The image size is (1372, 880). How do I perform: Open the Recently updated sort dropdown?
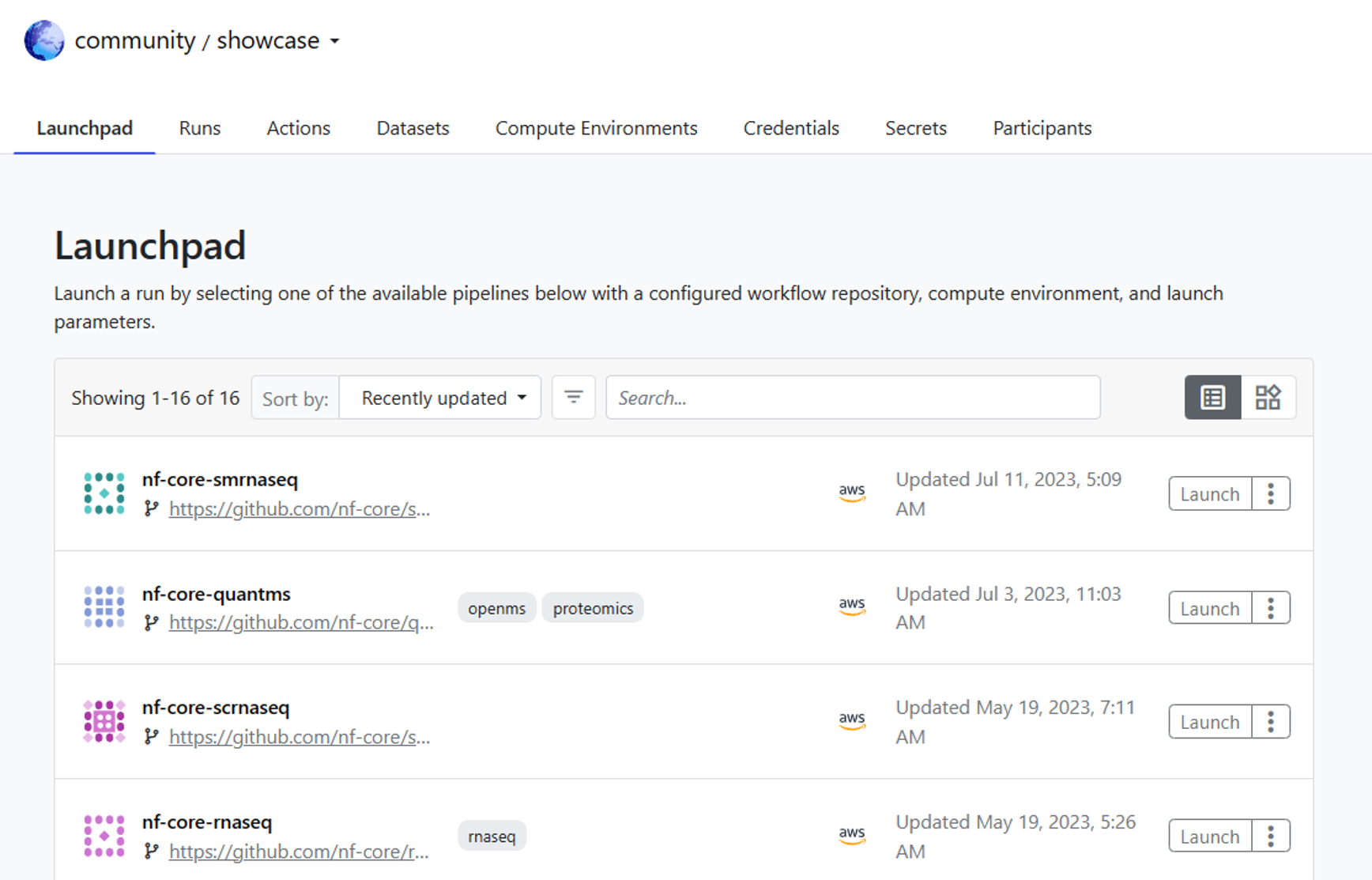pos(440,397)
